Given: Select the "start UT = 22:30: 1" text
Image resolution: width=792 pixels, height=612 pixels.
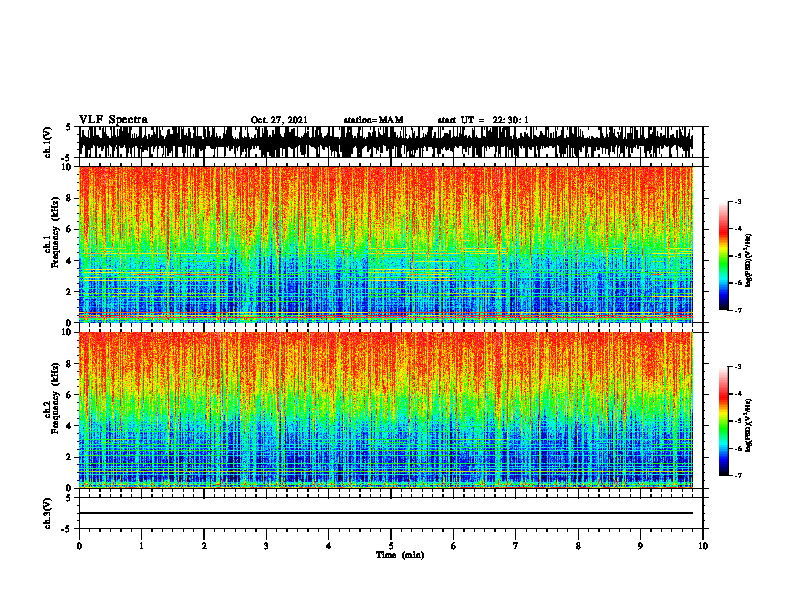Looking at the screenshot, I should [x=483, y=120].
